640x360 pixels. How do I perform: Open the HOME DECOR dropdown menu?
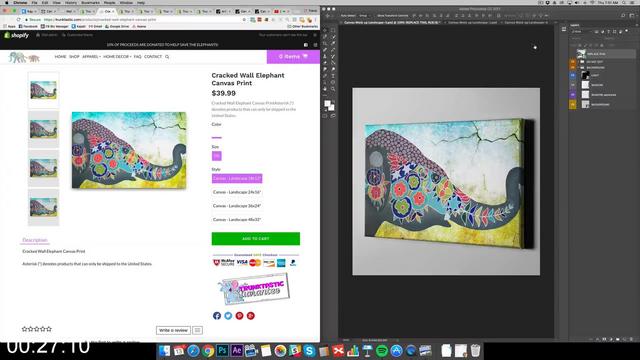117,57
